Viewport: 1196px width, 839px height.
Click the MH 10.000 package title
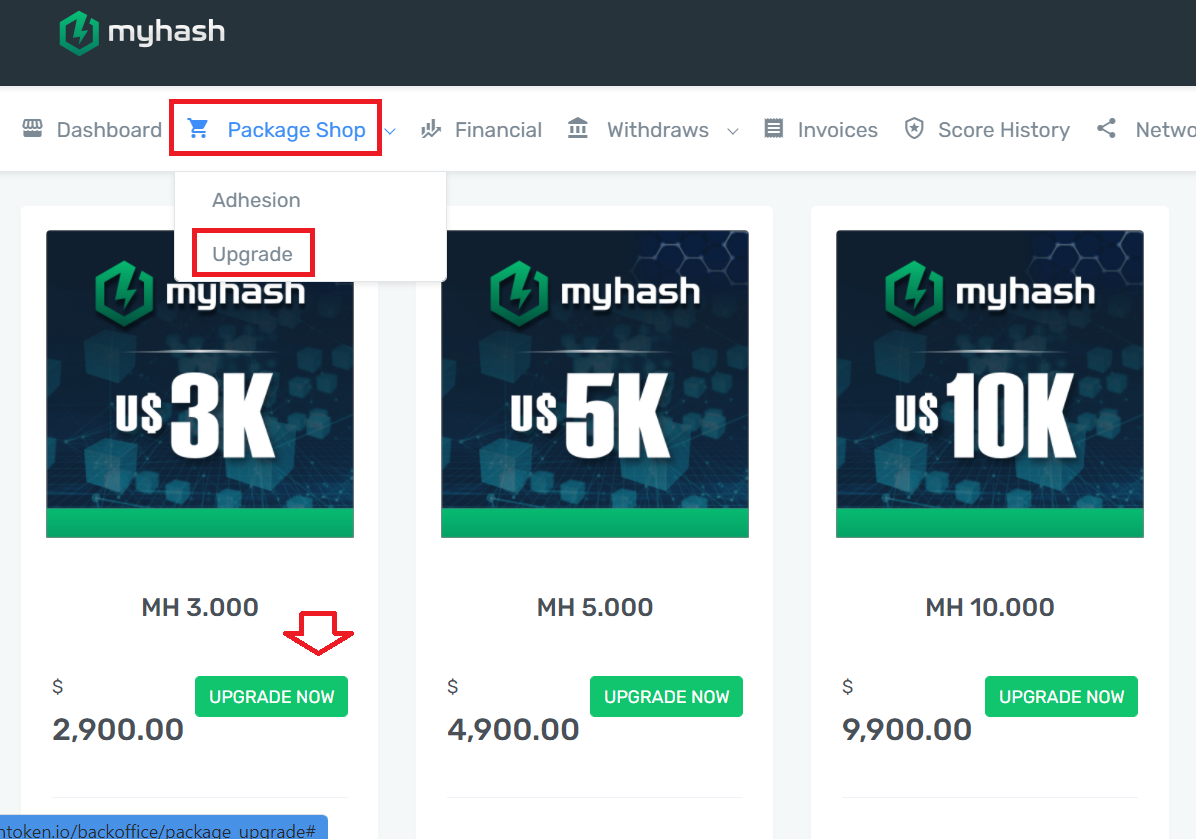coord(990,607)
